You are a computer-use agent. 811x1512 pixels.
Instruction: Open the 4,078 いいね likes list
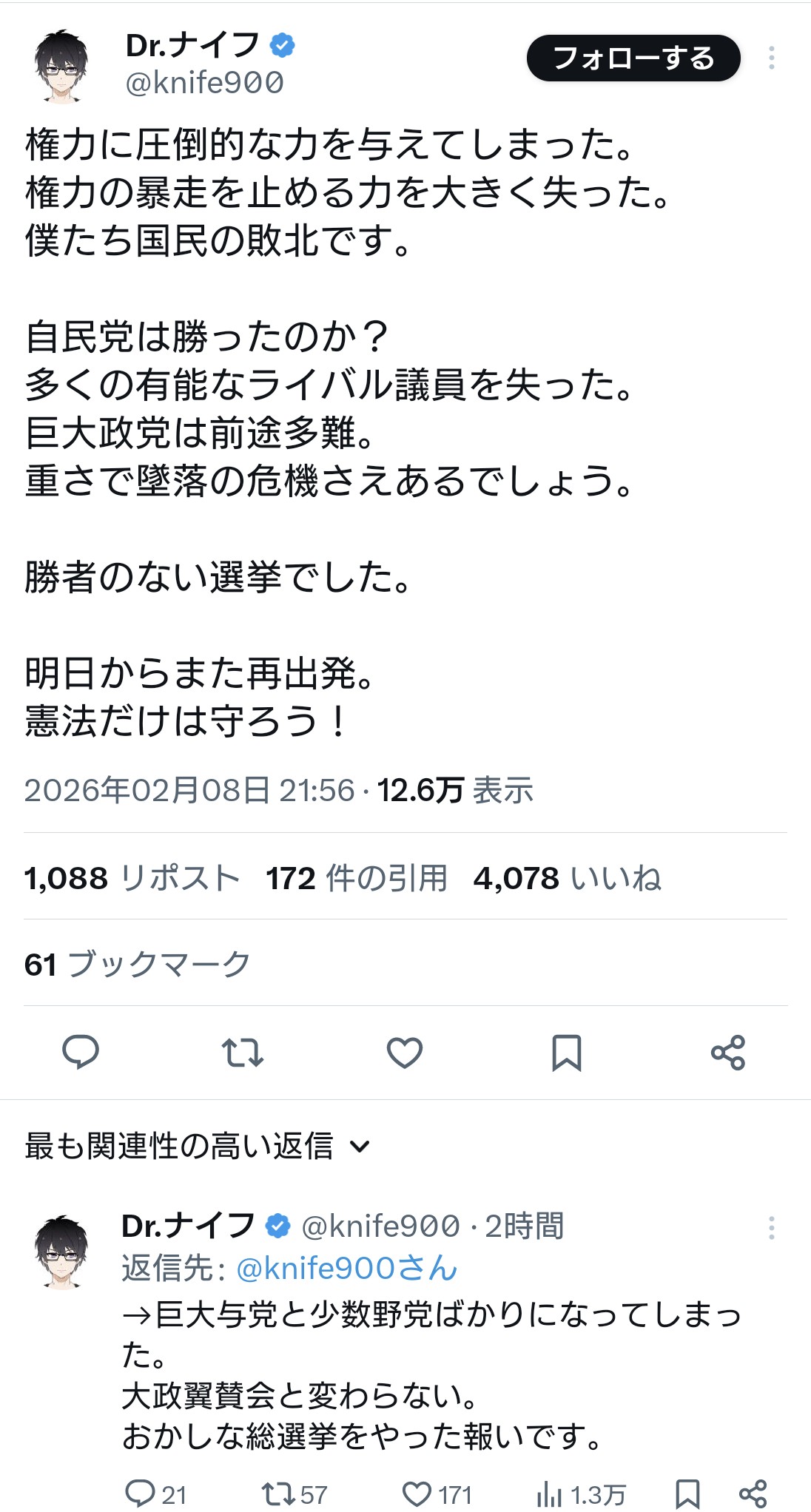(567, 878)
